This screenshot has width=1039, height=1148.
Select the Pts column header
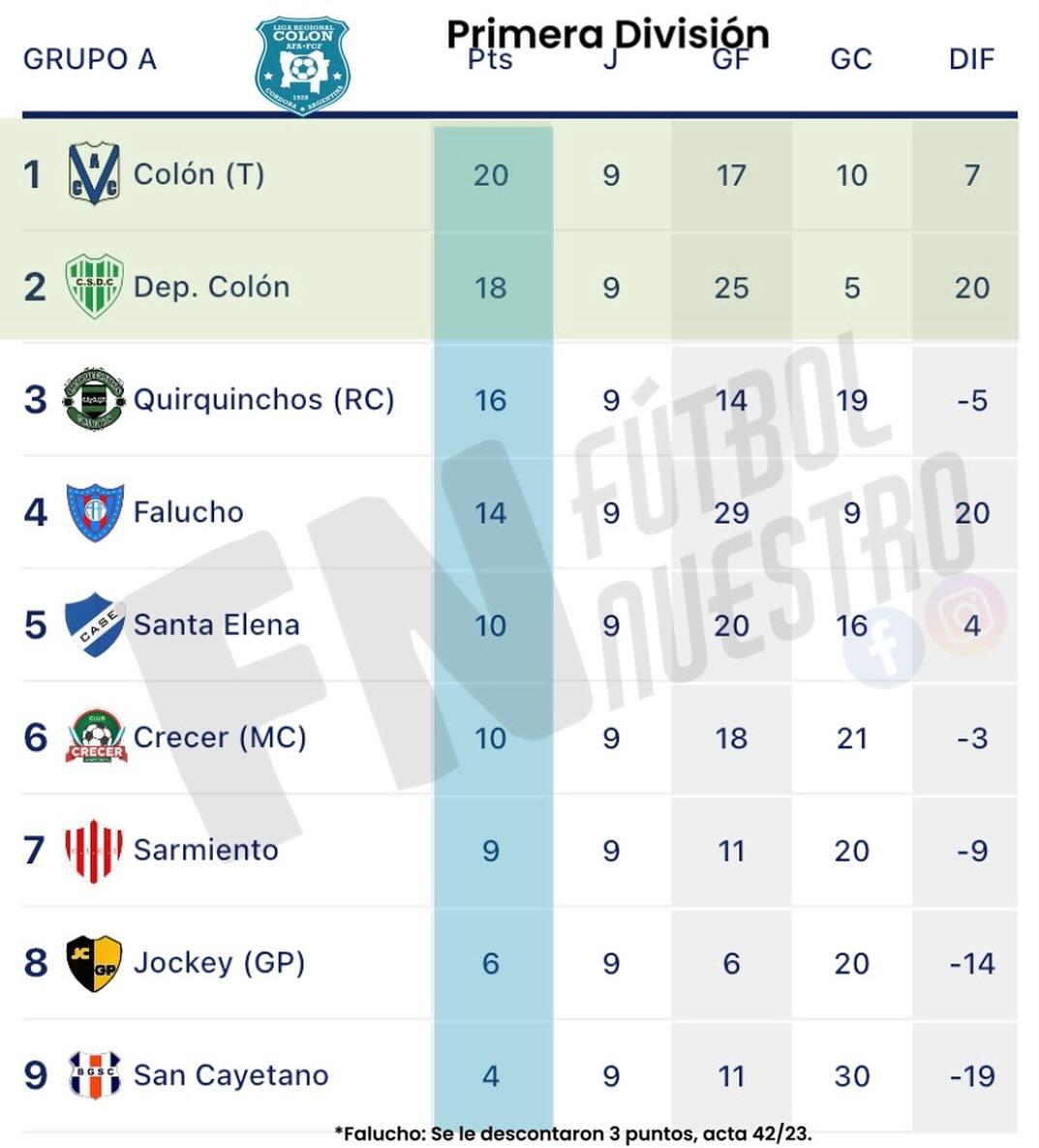pos(490,60)
